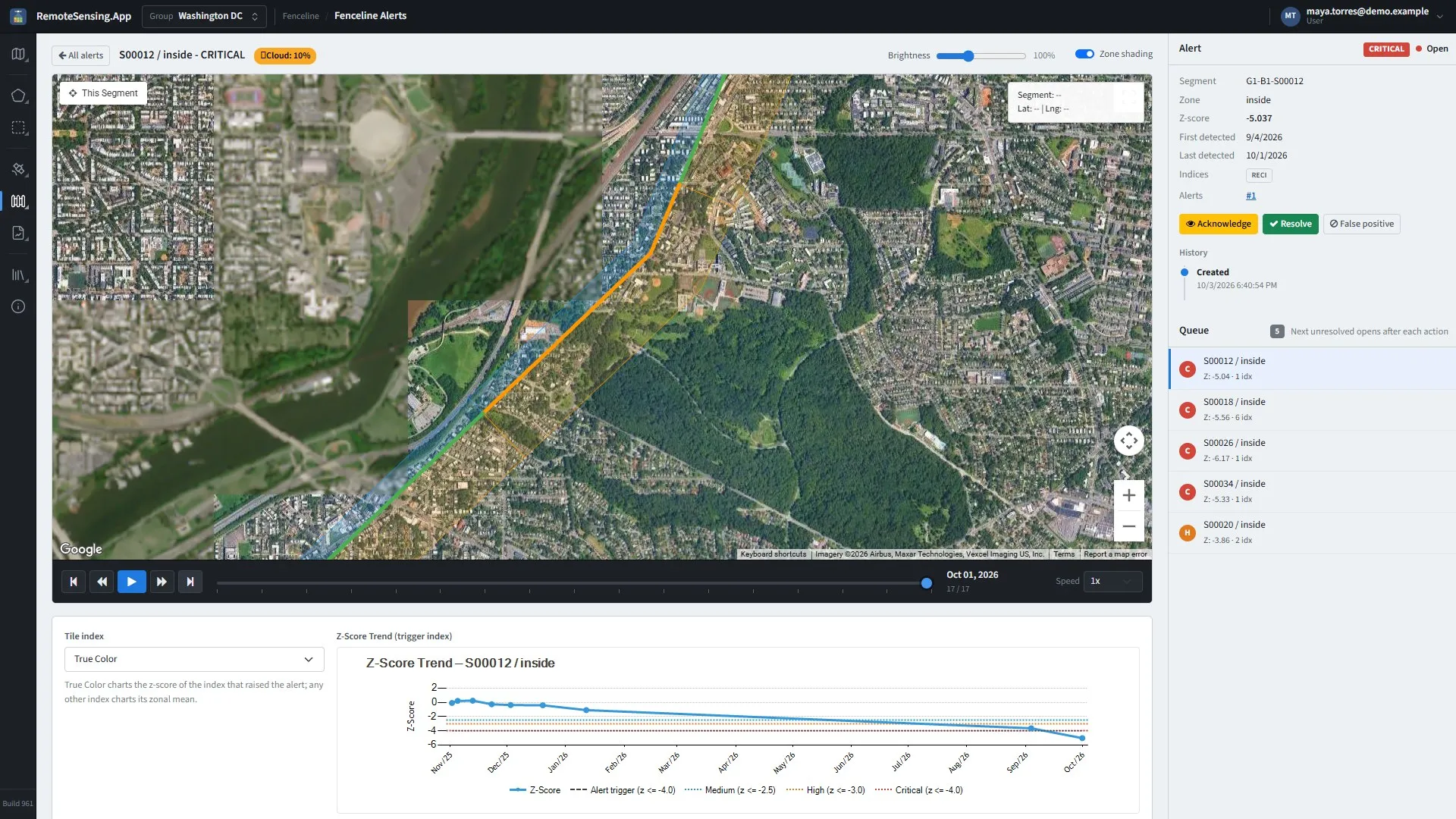
Task: Select the dashed rectangle selection tool
Action: [x=18, y=127]
